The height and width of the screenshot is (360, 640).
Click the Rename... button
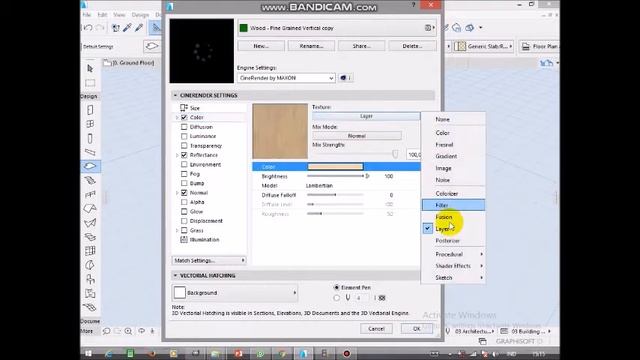point(311,46)
